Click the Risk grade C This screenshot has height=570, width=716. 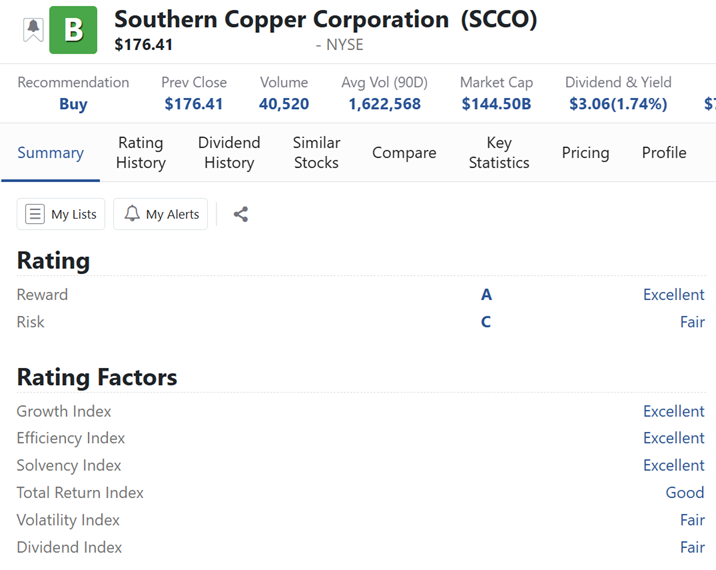click(486, 322)
